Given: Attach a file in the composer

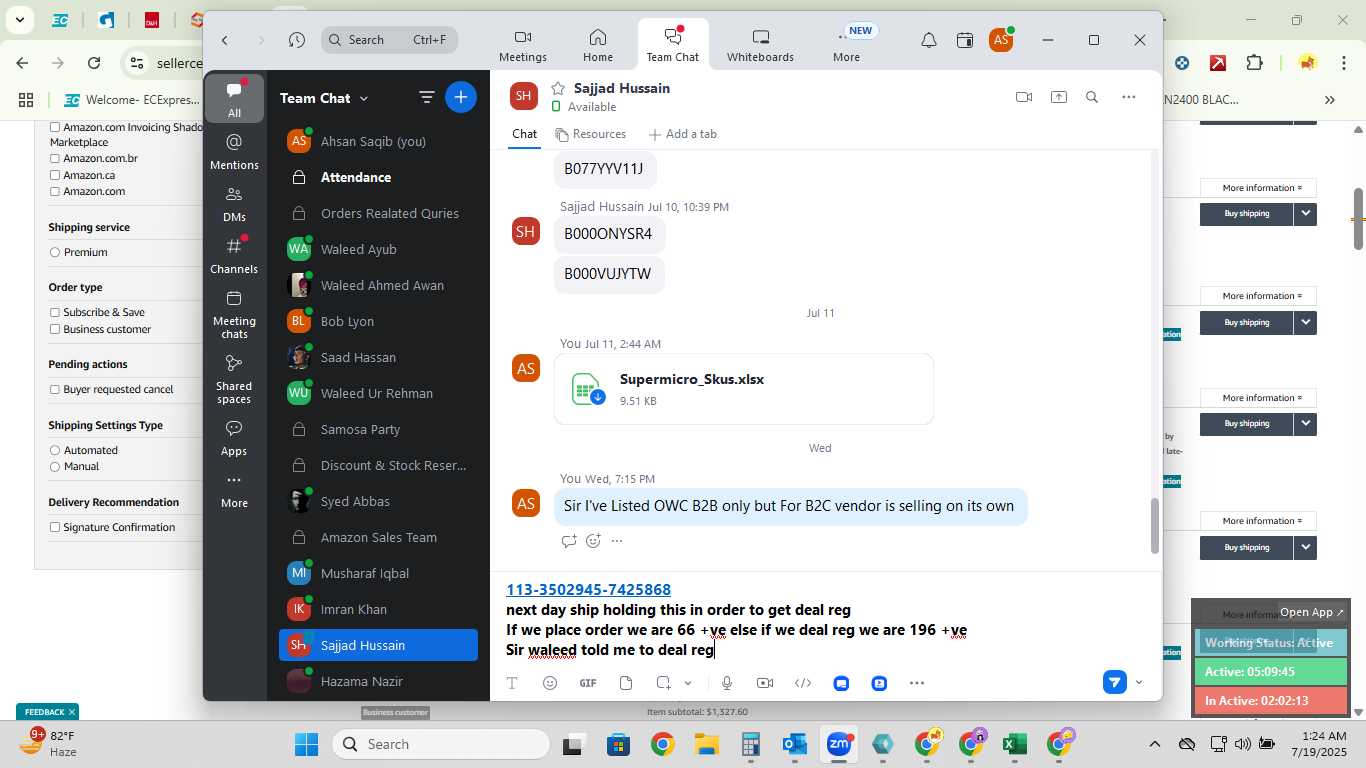Looking at the screenshot, I should (x=626, y=683).
